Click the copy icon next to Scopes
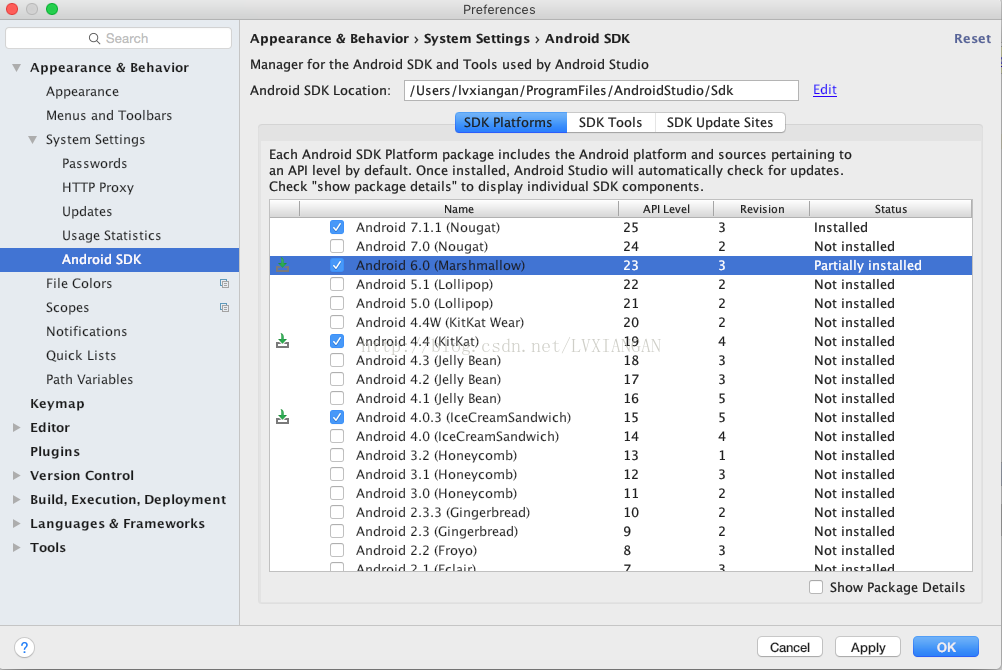1002x670 pixels. pyautogui.click(x=224, y=308)
